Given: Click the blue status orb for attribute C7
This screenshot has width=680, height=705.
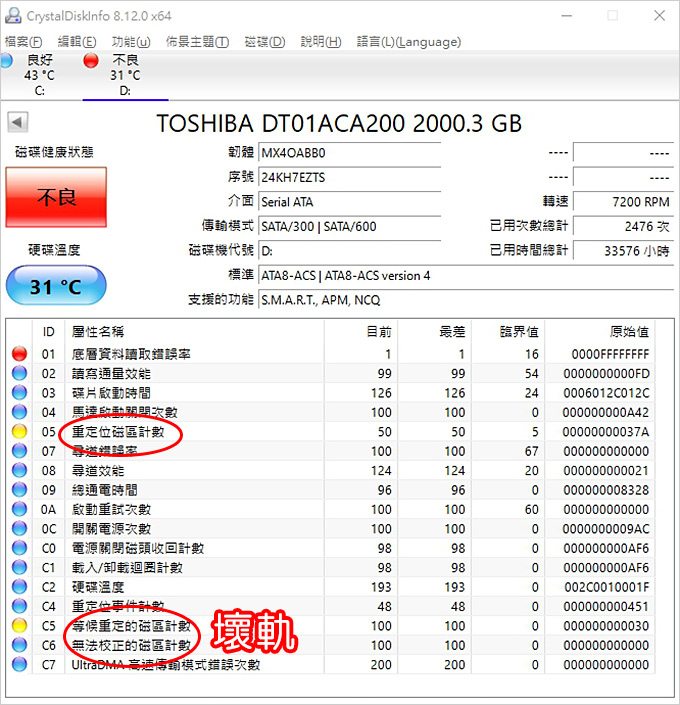Looking at the screenshot, I should tap(19, 664).
